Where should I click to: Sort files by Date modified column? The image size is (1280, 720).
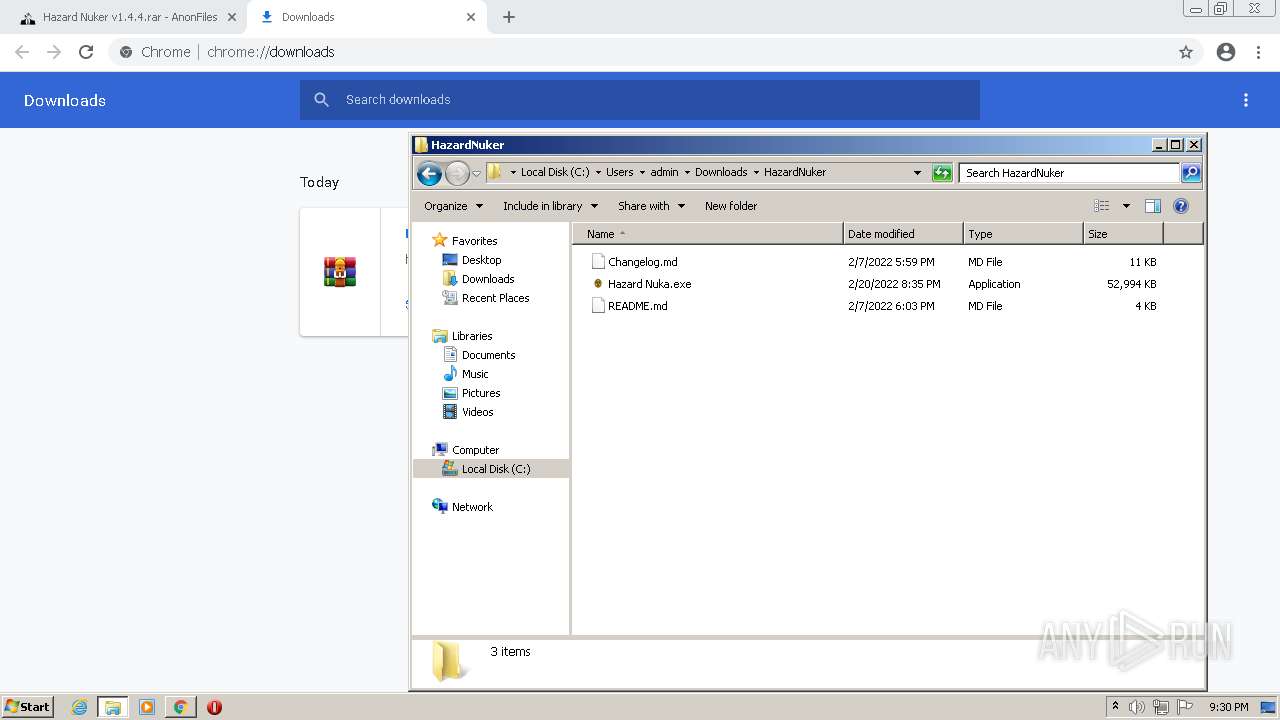coord(903,234)
